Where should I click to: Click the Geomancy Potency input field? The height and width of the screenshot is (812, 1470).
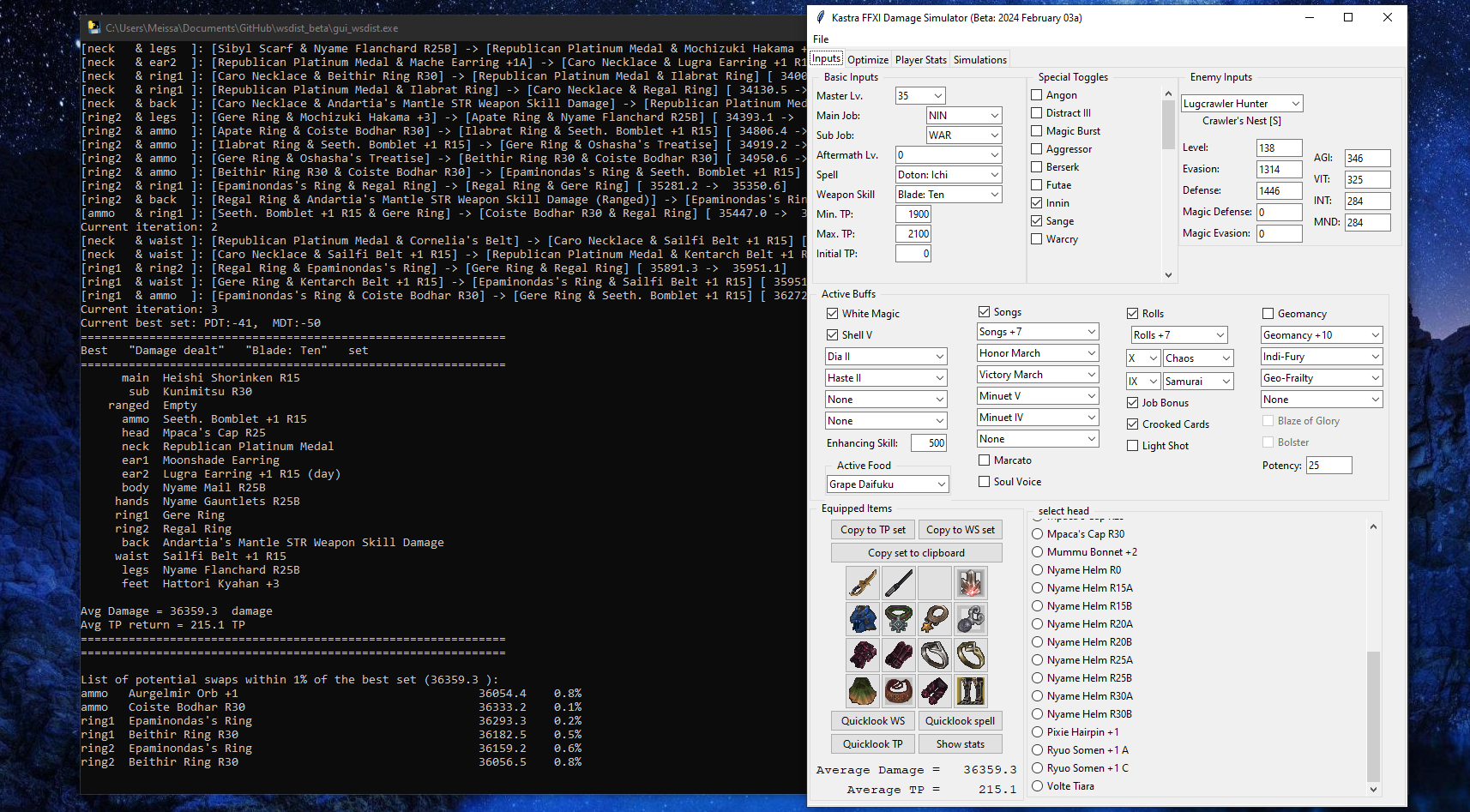1329,466
